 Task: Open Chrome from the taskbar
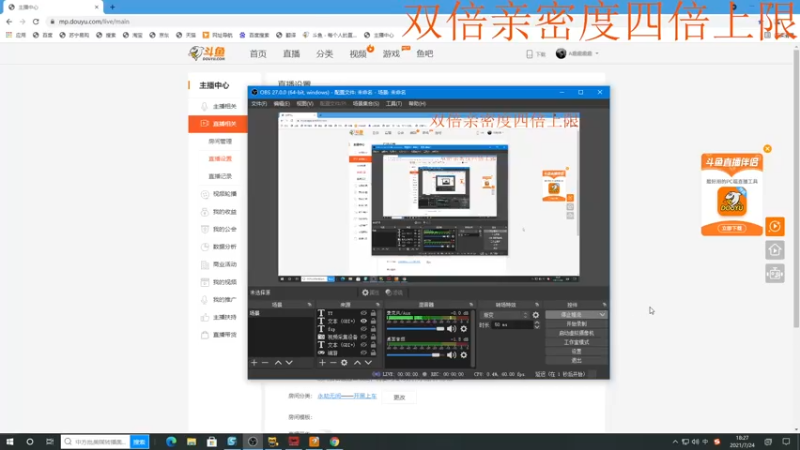334,441
